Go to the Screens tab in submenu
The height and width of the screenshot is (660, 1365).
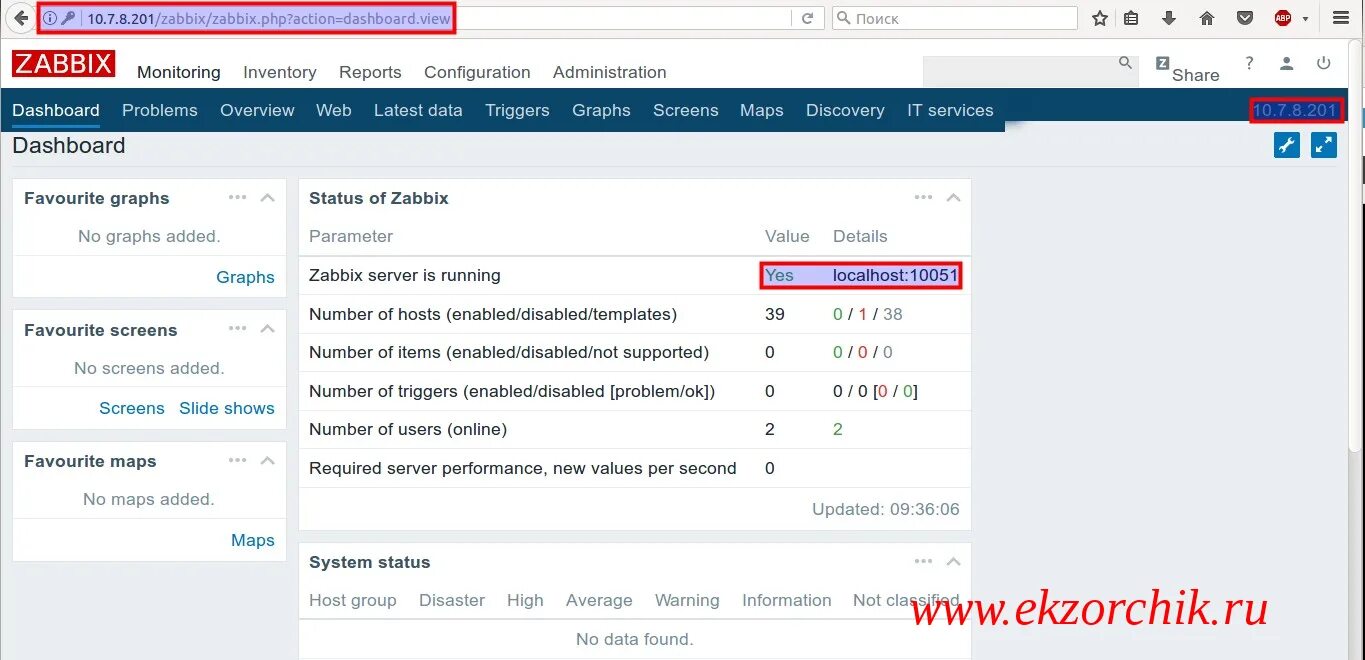tap(686, 110)
